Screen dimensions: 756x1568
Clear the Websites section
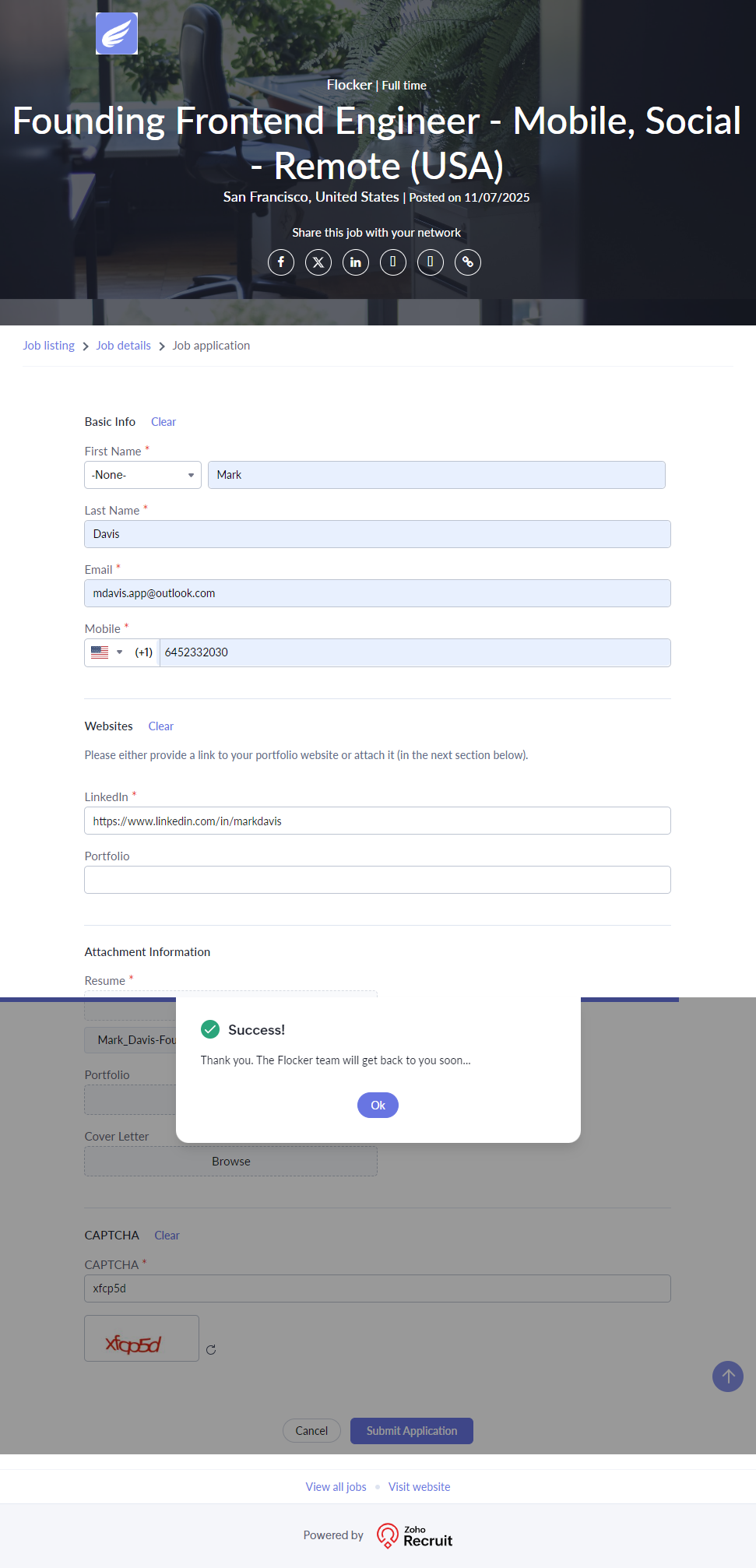click(x=161, y=726)
